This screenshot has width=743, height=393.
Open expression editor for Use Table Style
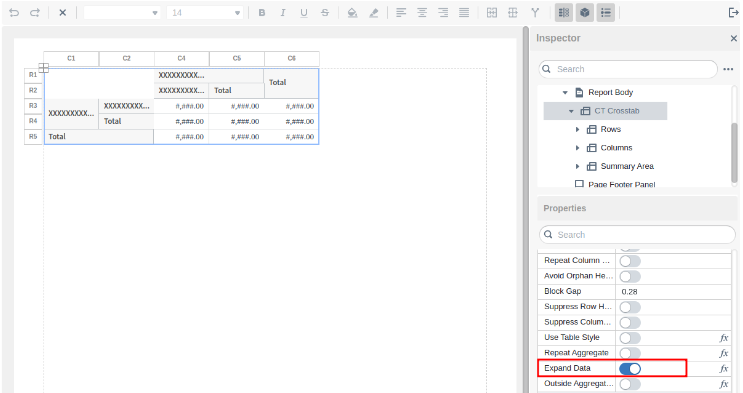point(724,338)
